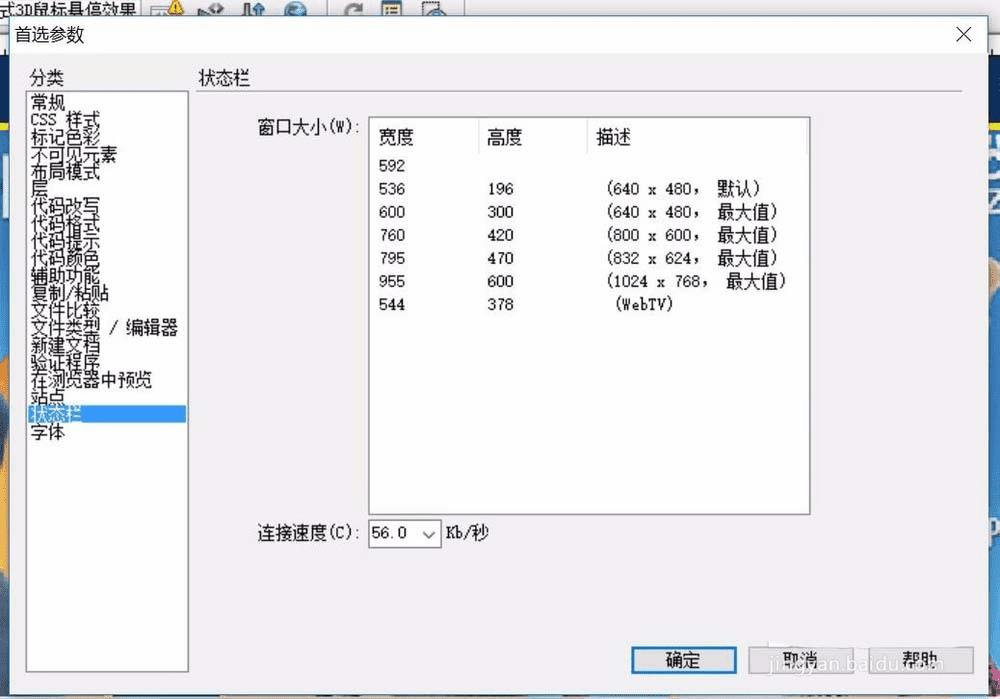Select 在浏览器中预览 category
The width and height of the screenshot is (1000, 699).
91,379
